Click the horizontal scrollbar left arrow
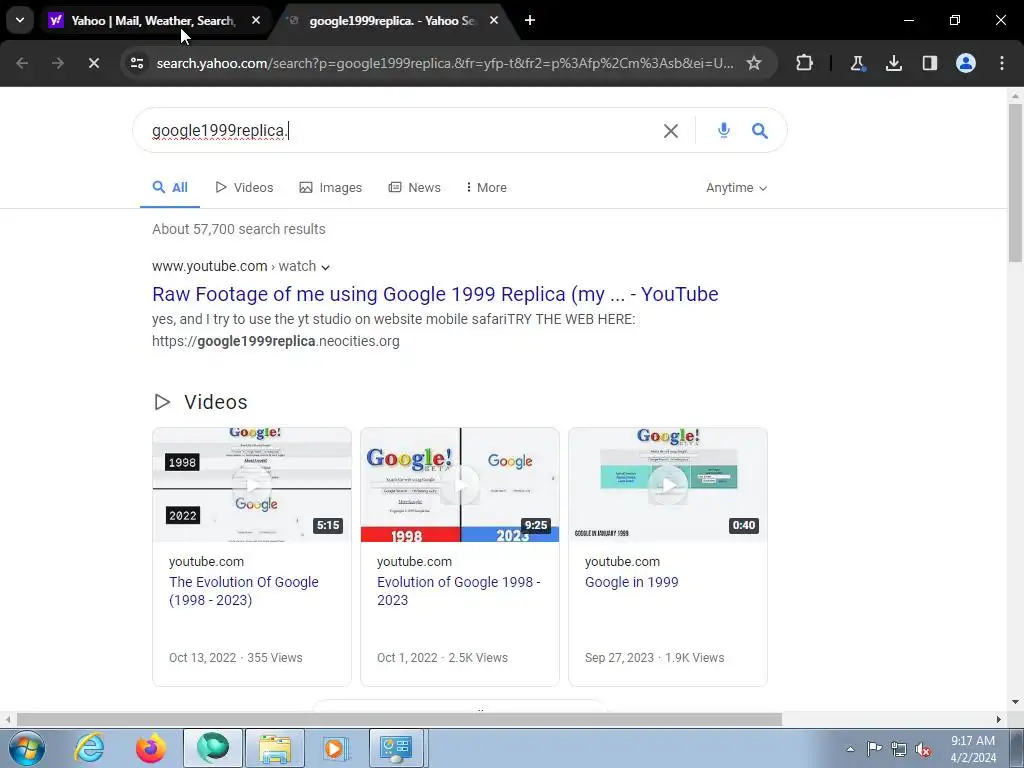This screenshot has width=1024, height=768. click(x=7, y=719)
